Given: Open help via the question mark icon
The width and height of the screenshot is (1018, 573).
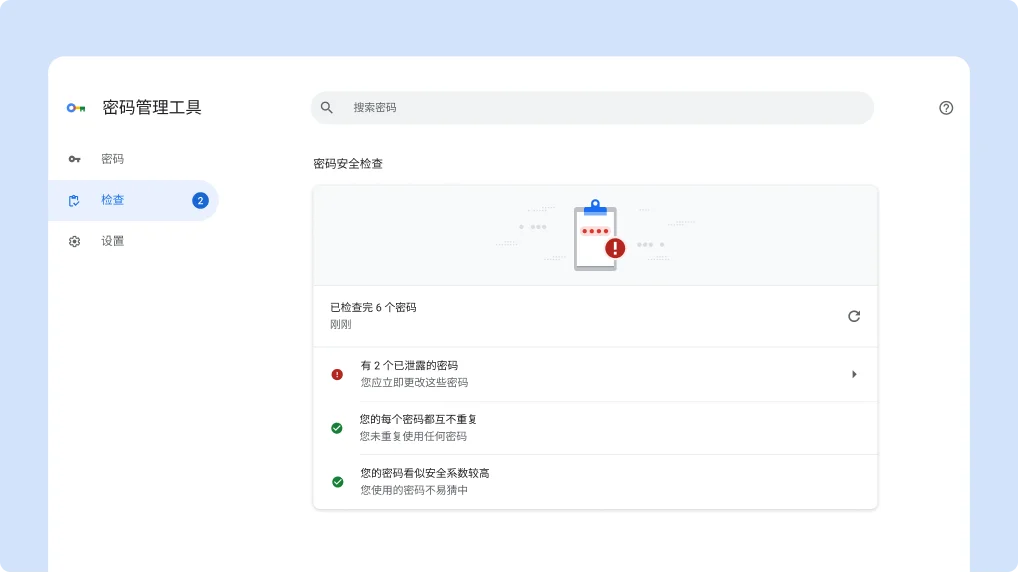Looking at the screenshot, I should tap(946, 108).
